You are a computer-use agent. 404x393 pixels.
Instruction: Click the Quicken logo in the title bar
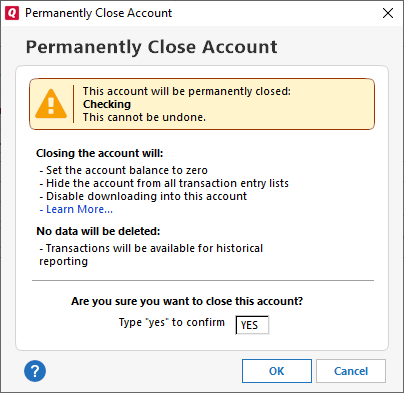pyautogui.click(x=12, y=13)
